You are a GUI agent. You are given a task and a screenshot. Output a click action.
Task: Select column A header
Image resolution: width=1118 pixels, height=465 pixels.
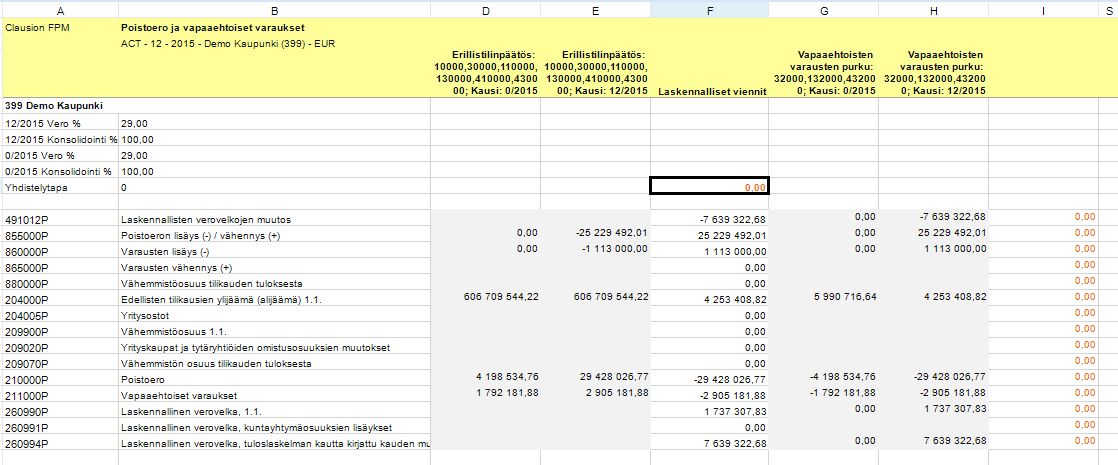(x=59, y=9)
